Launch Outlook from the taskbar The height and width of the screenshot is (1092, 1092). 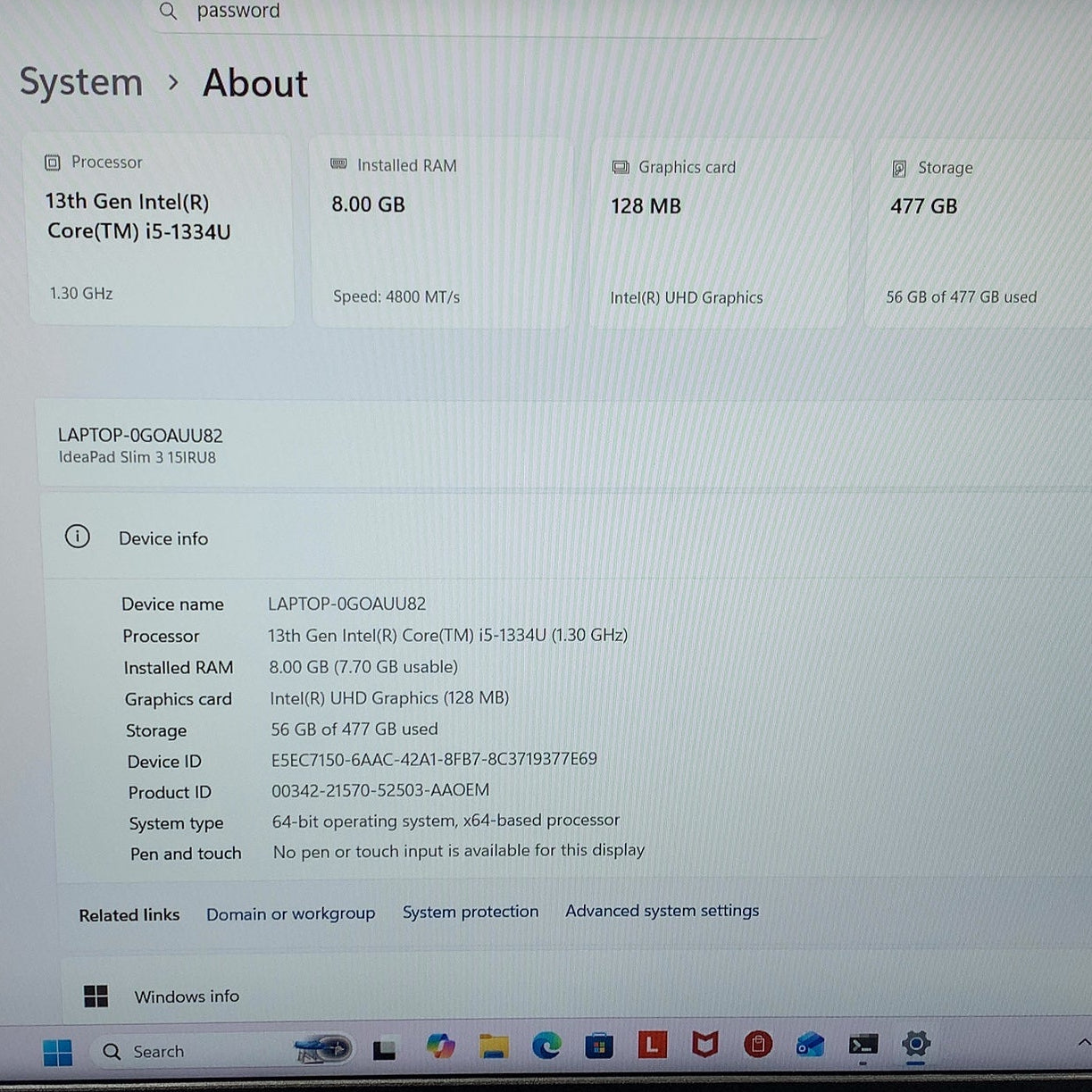tap(811, 1044)
